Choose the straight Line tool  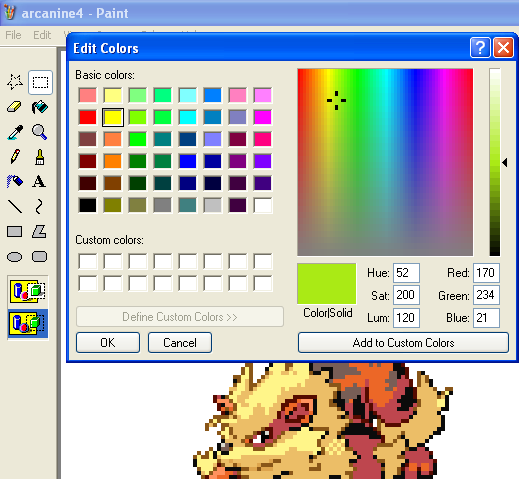(15, 207)
